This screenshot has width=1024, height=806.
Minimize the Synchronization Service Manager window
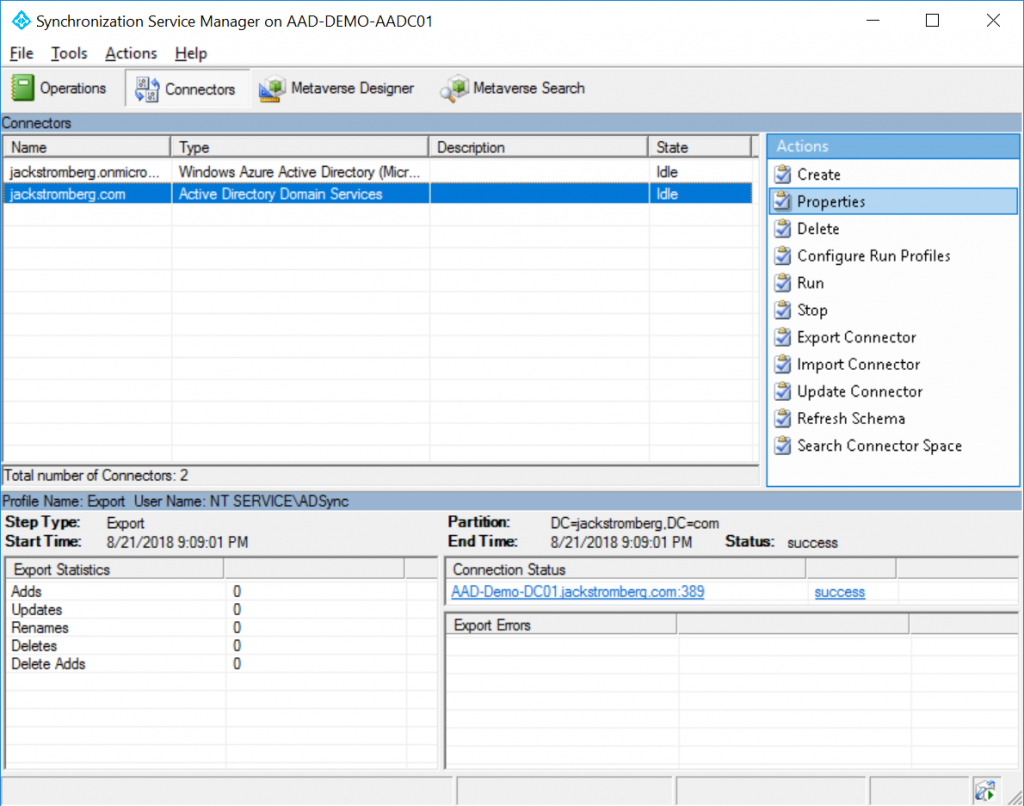(873, 21)
